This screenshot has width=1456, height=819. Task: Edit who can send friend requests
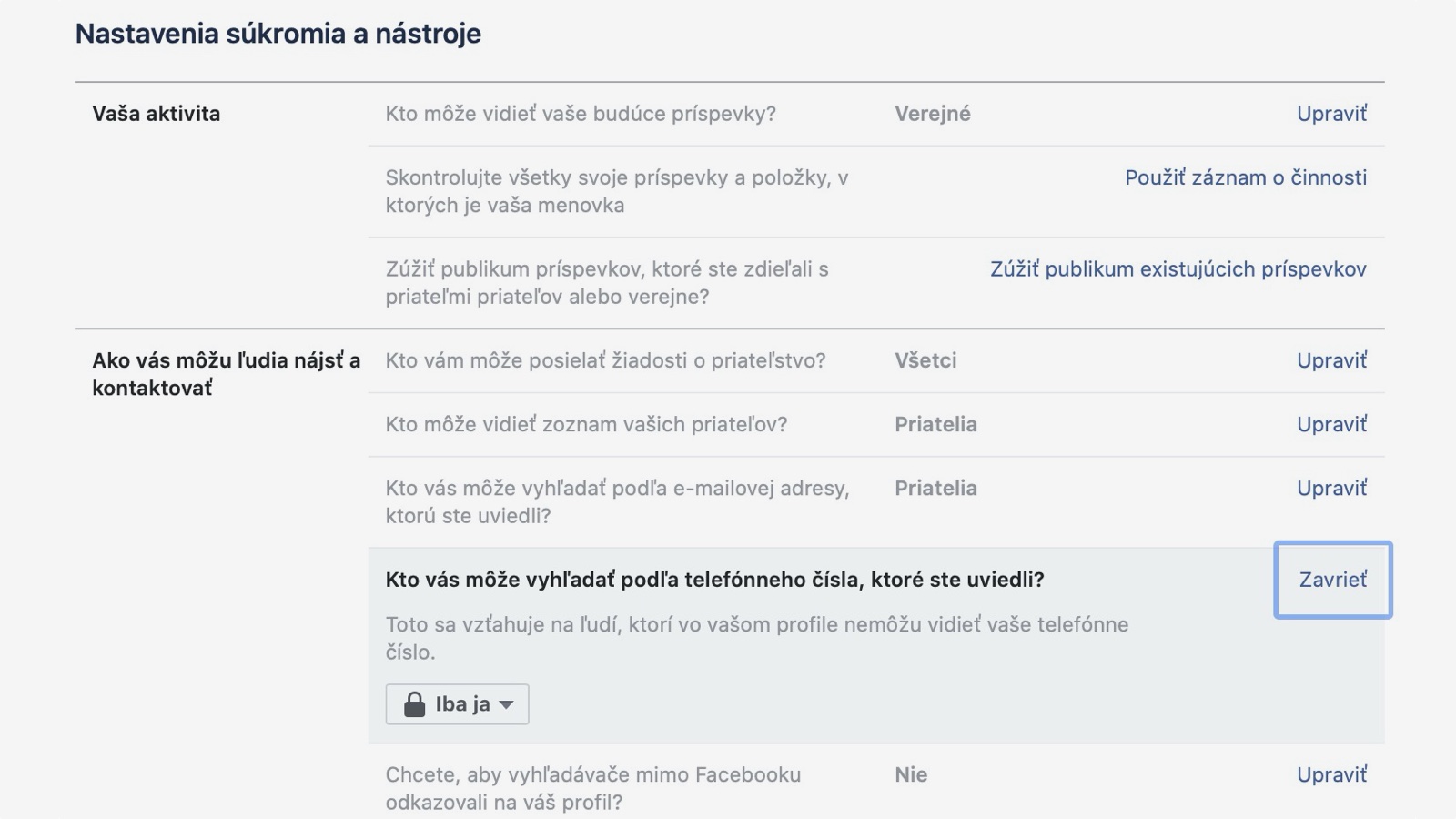(1331, 360)
